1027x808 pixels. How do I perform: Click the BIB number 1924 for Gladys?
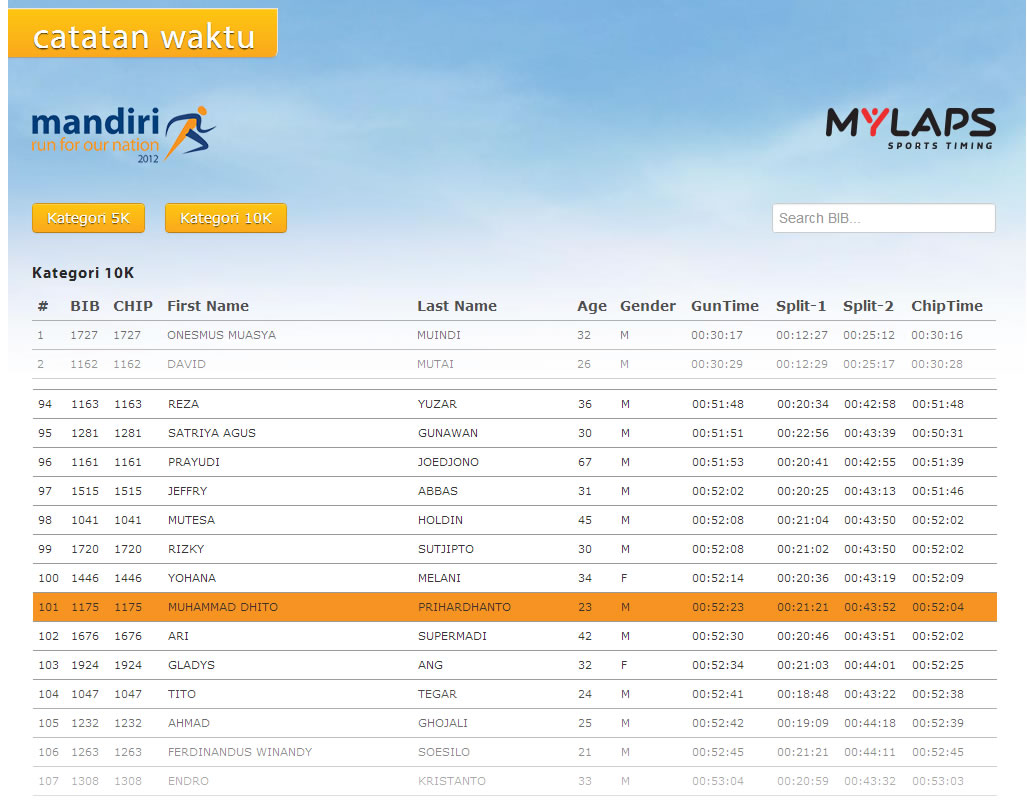point(85,665)
